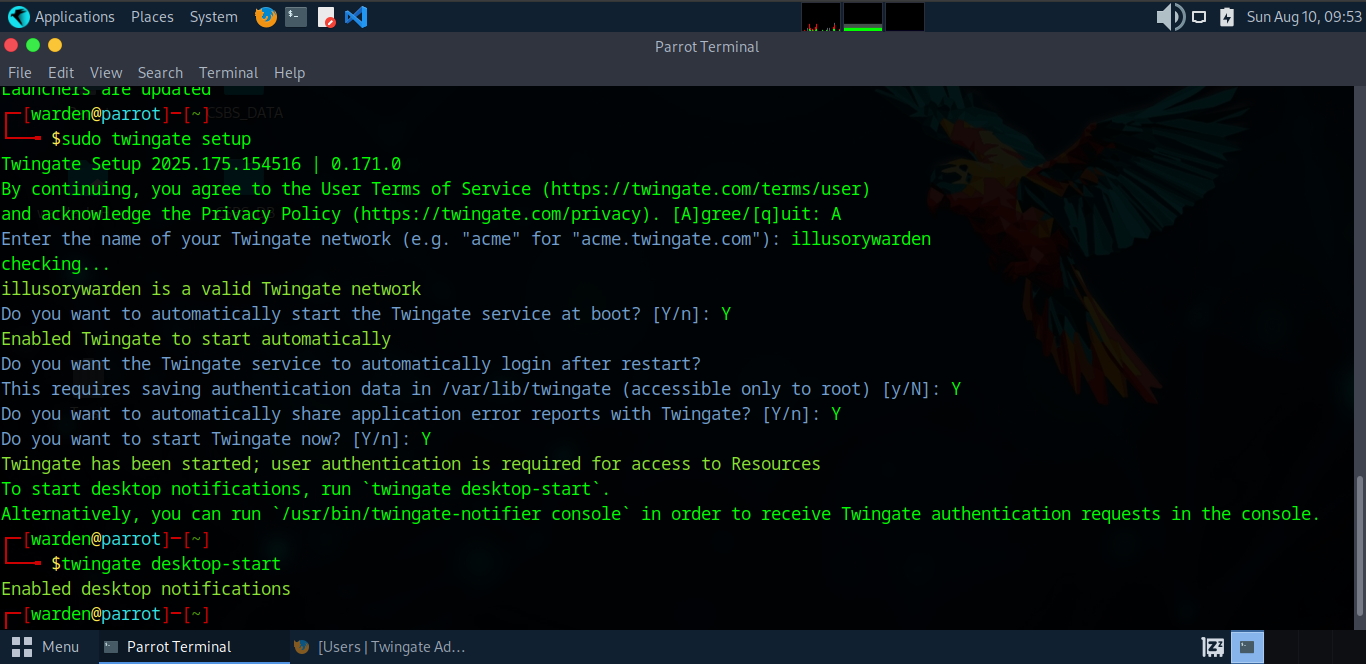The image size is (1366, 664).
Task: Open the System menu
Action: click(213, 17)
